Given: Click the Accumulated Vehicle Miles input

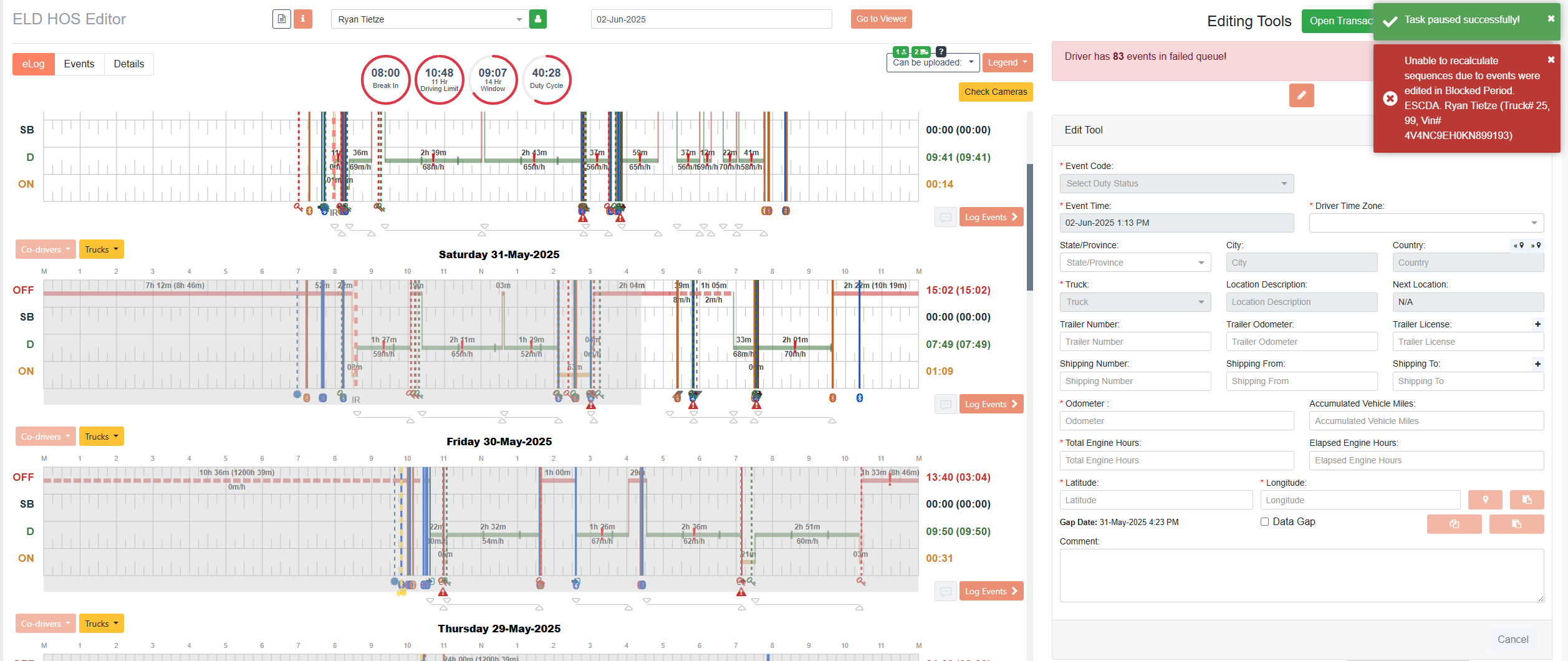Looking at the screenshot, I should pyautogui.click(x=1426, y=421).
